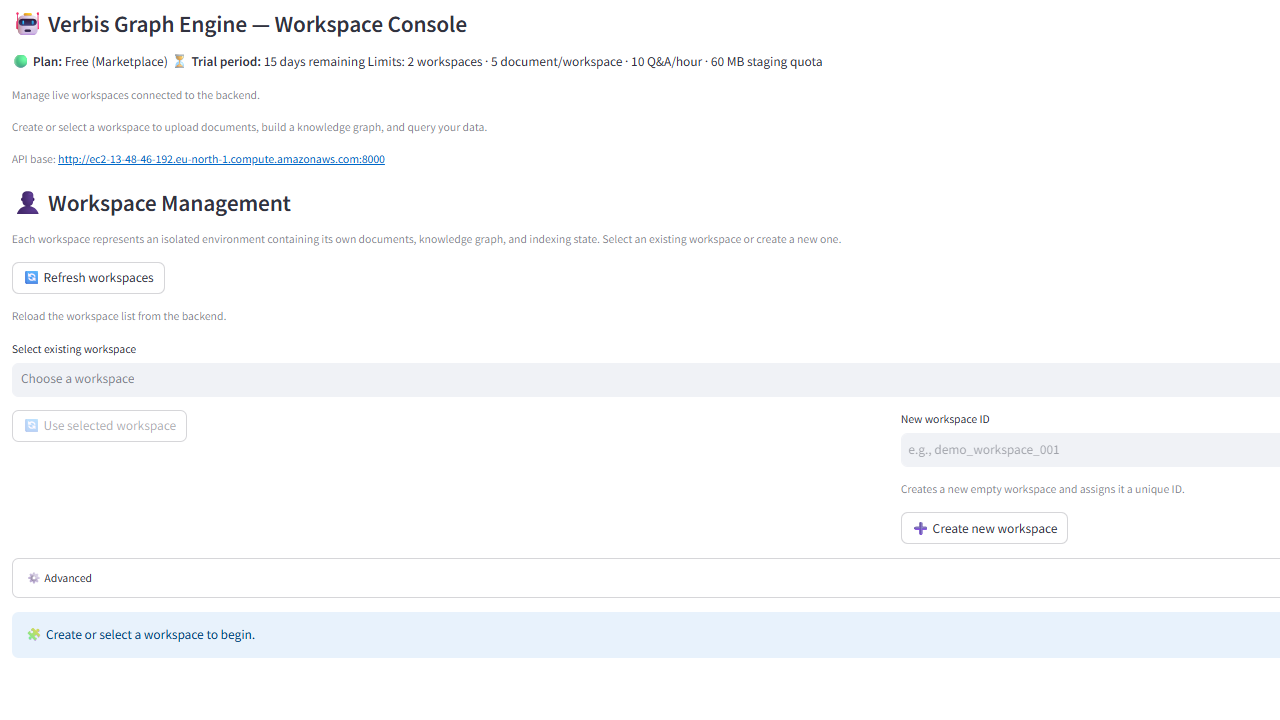1280x720 pixels.
Task: Click the Refresh workspaces button
Action: 88,278
